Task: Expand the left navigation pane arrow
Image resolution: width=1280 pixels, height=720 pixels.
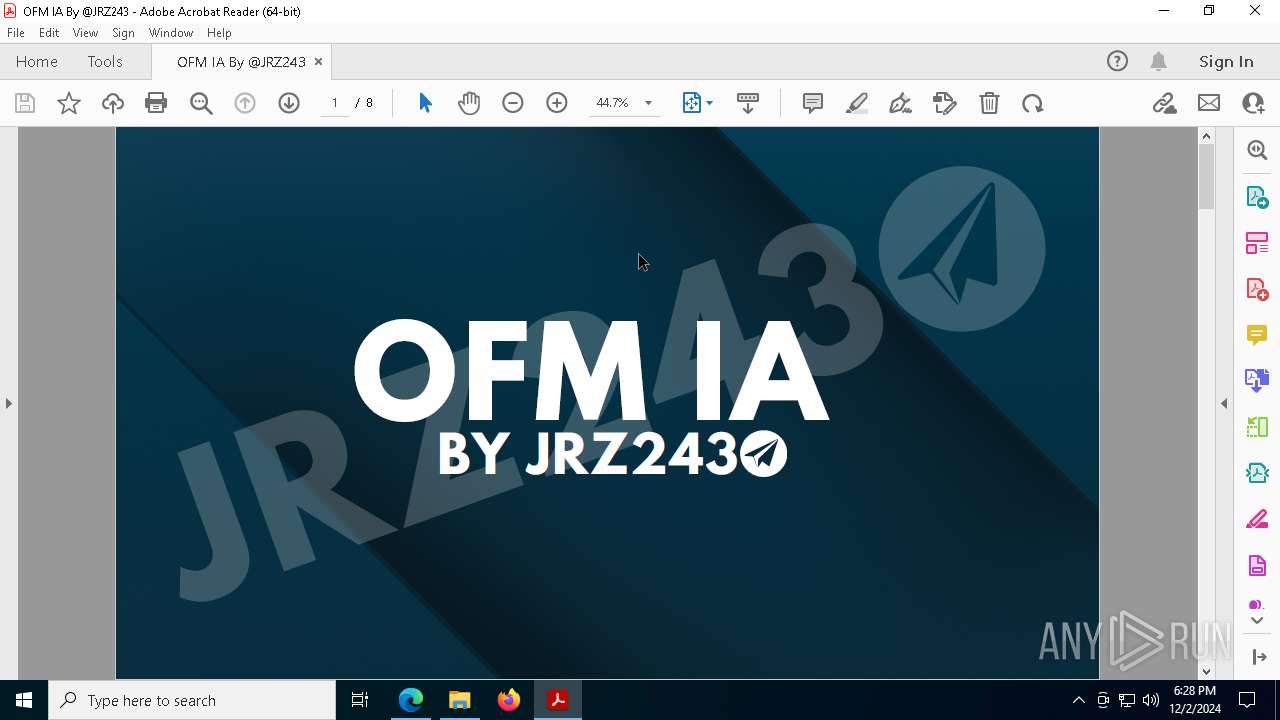Action: [9, 403]
